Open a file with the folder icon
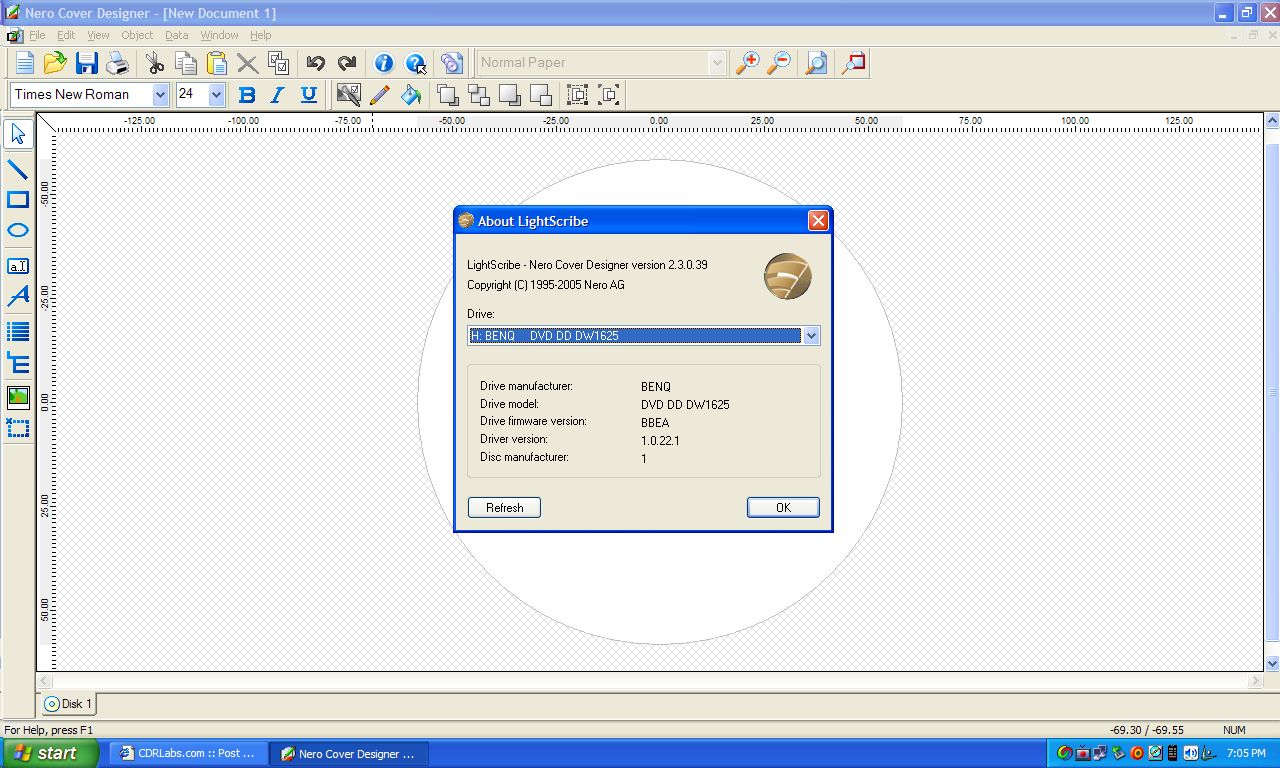 55,63
